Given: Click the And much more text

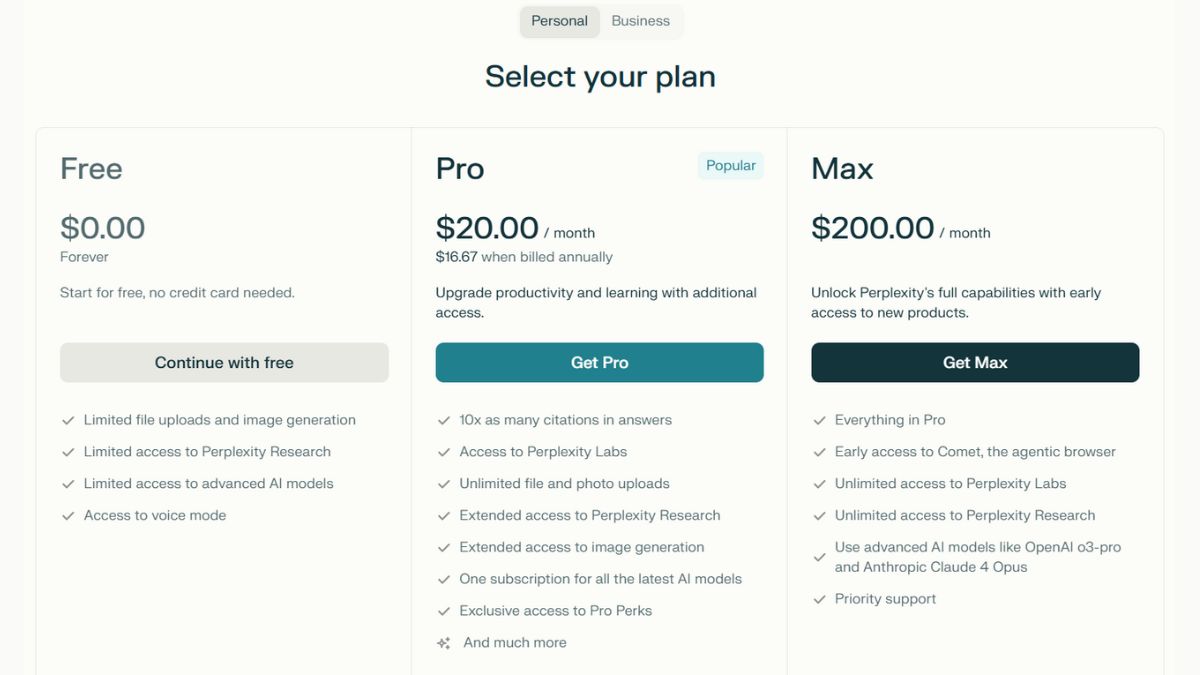Looking at the screenshot, I should pos(515,642).
